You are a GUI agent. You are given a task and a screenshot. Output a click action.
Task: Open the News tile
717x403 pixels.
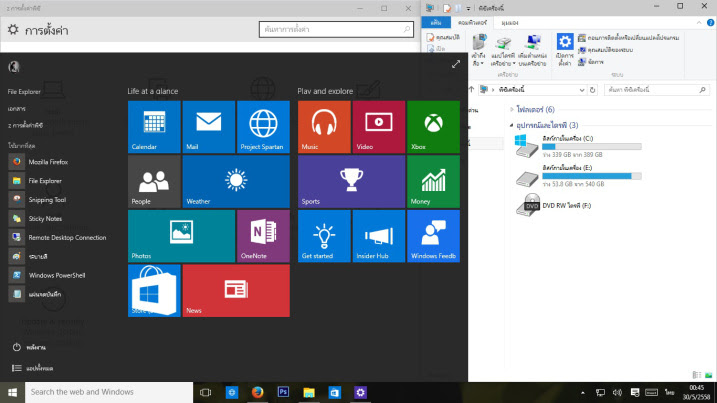pyautogui.click(x=236, y=290)
